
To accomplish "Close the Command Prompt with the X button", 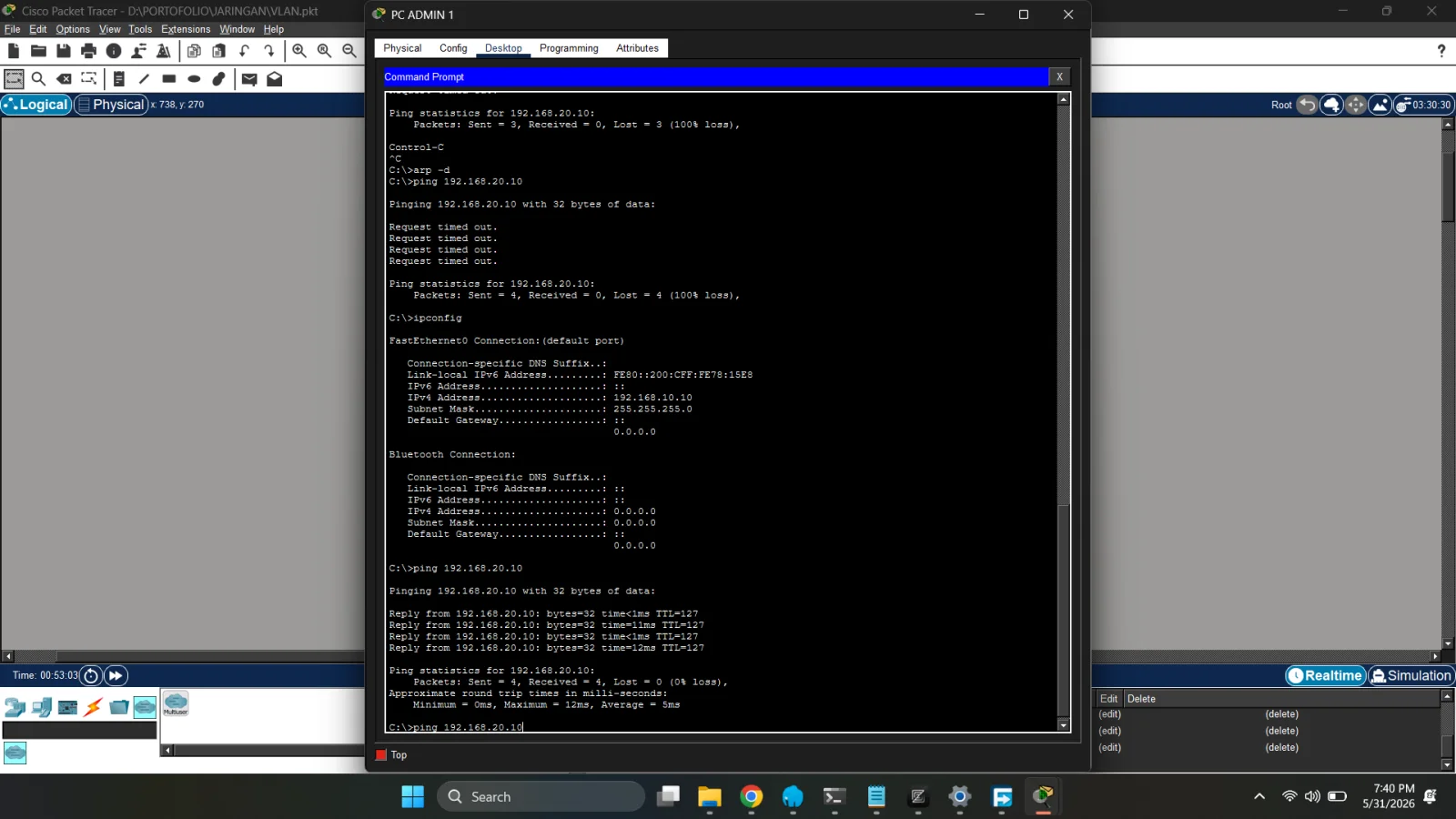I will pyautogui.click(x=1059, y=77).
